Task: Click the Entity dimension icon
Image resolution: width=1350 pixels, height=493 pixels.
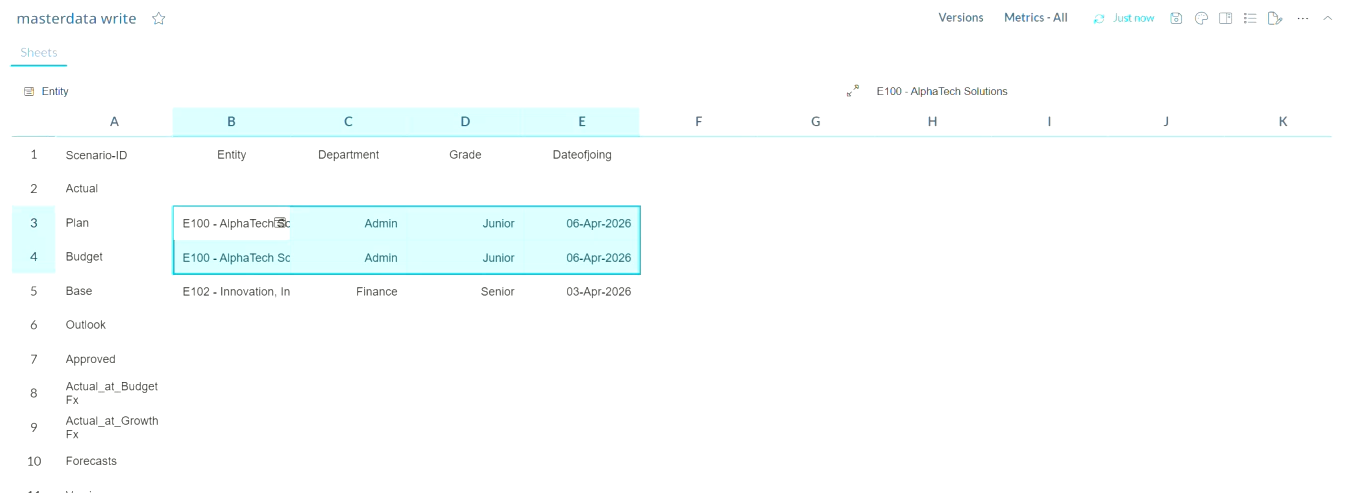Action: coord(29,91)
